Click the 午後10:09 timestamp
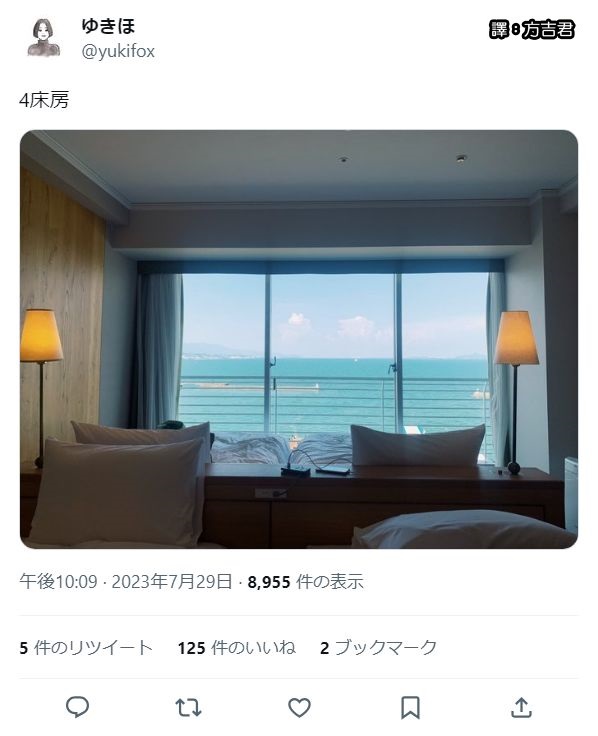Screen dimensions: 598x736 (58, 582)
